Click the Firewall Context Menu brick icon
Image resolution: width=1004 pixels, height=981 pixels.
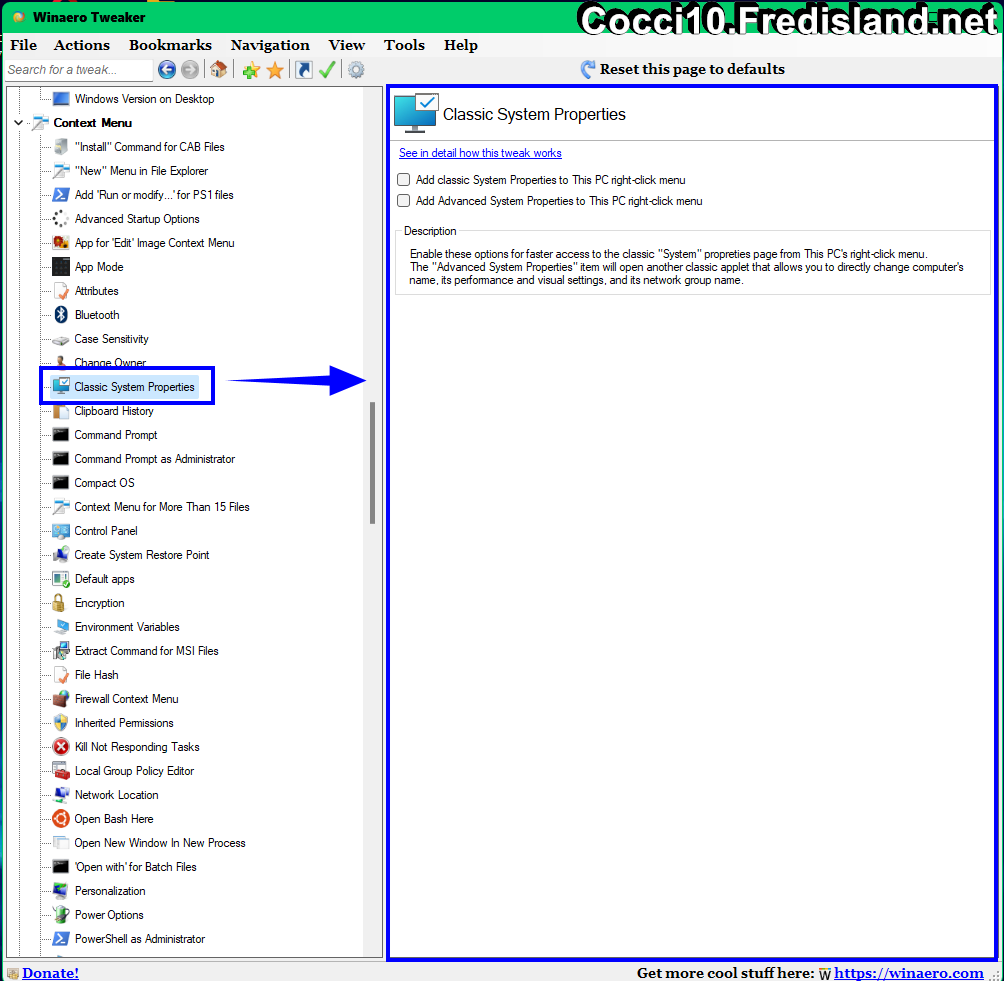coord(61,699)
